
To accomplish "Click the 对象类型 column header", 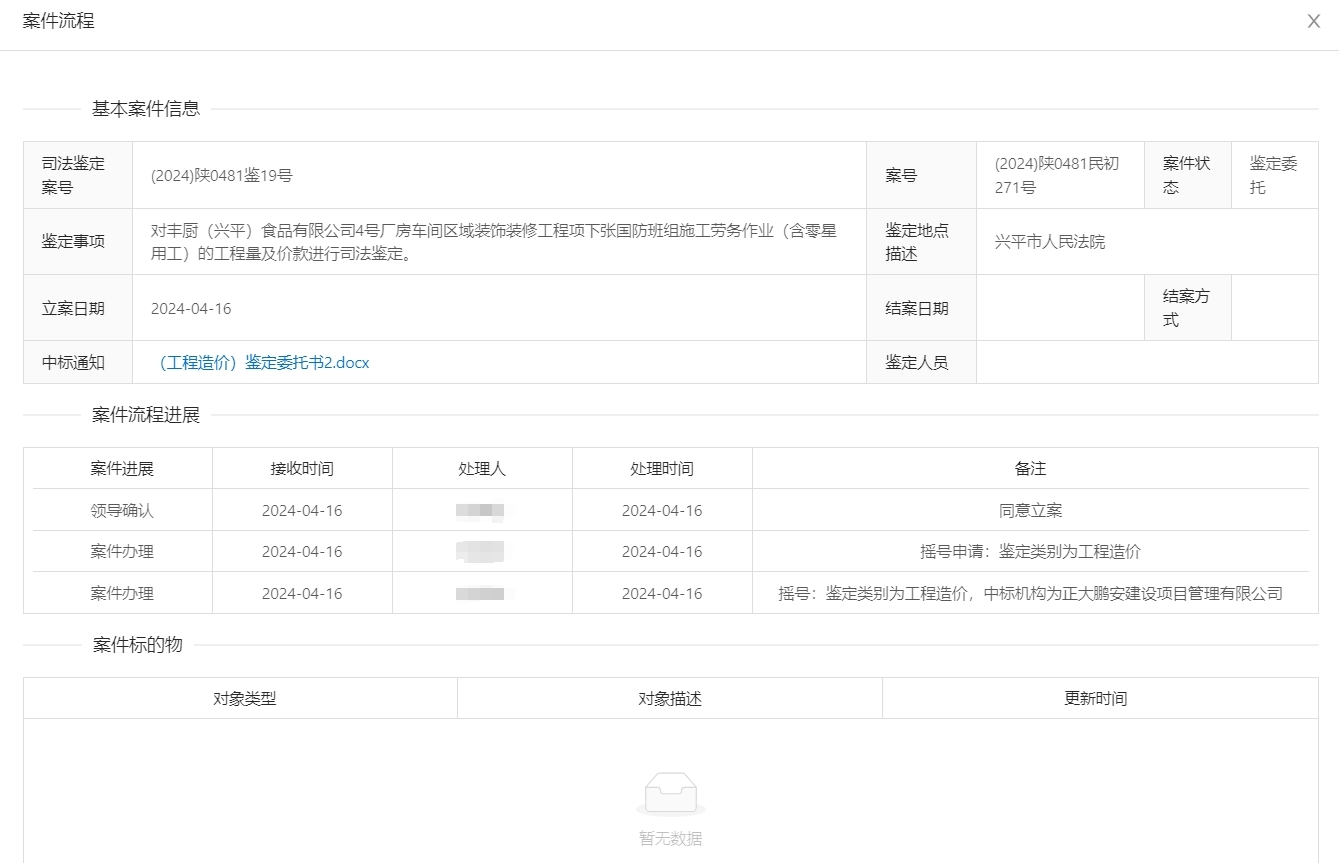I will pyautogui.click(x=245, y=698).
